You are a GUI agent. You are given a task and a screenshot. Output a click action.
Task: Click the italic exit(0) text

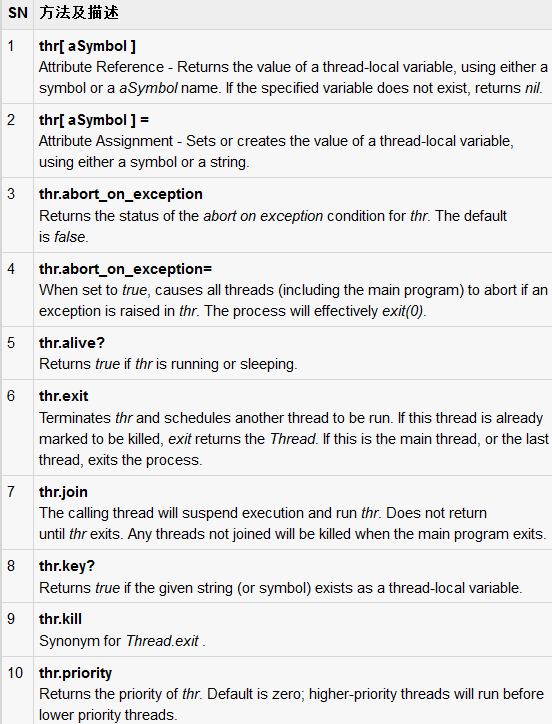click(402, 311)
